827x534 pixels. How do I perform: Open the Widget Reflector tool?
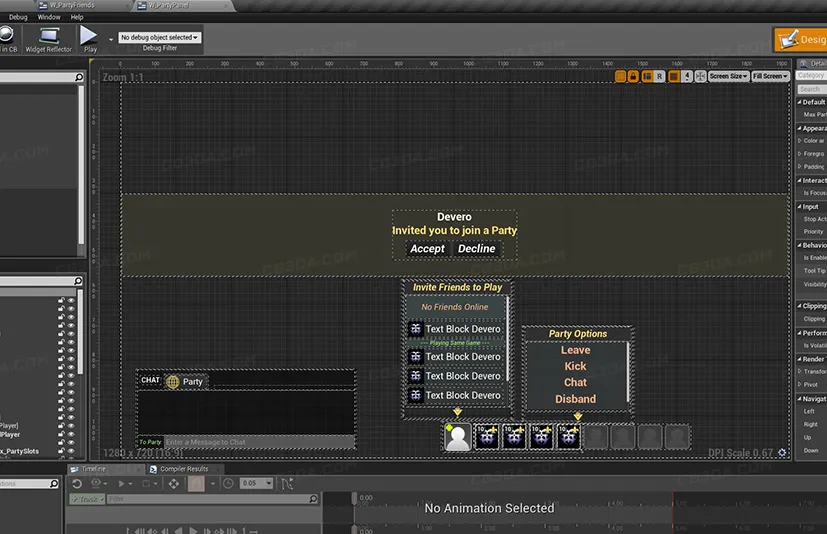pyautogui.click(x=49, y=40)
